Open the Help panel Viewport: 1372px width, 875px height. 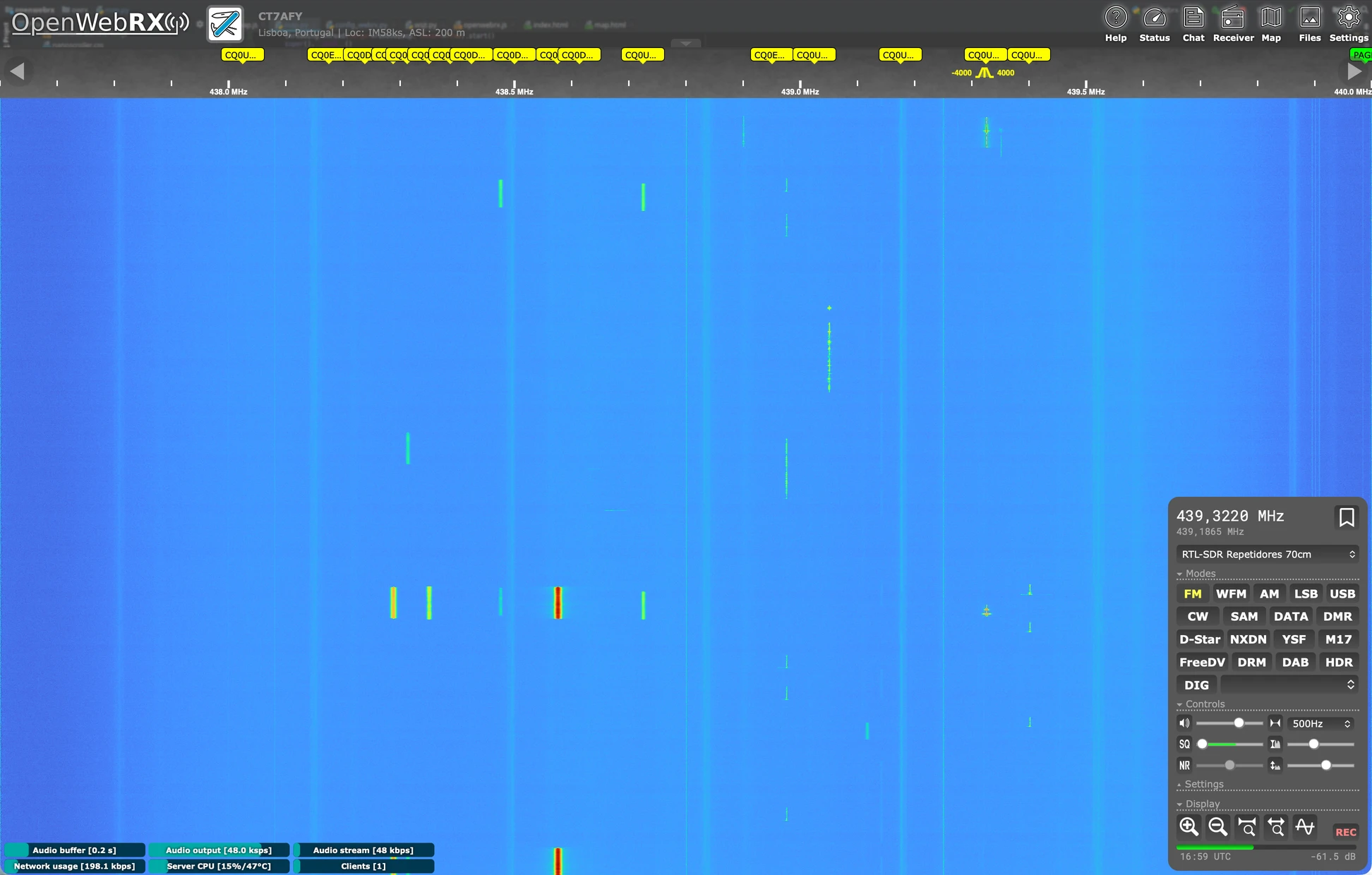(x=1116, y=24)
